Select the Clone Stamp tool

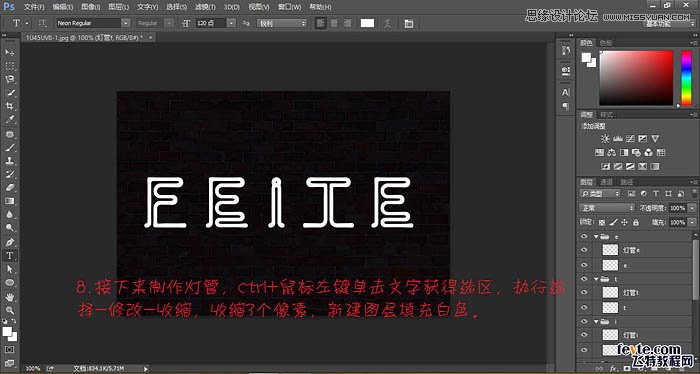tap(9, 161)
